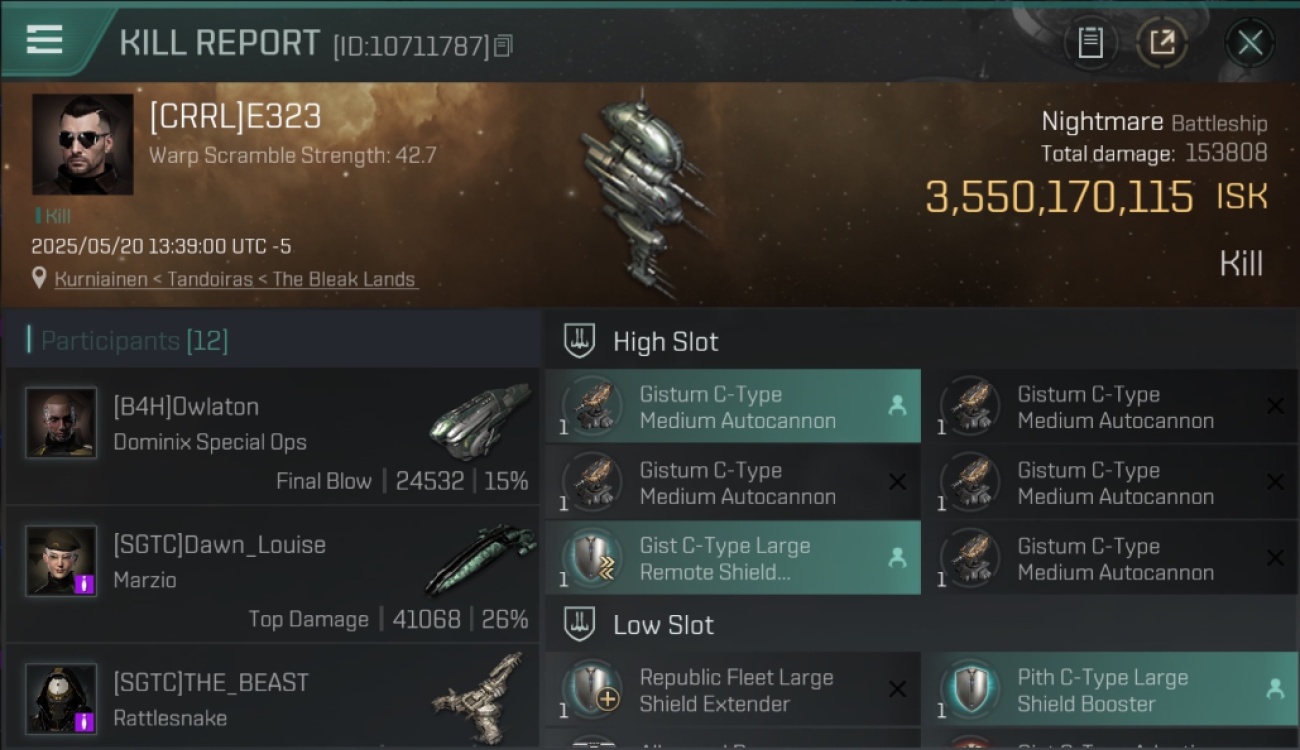Select THE_BEAST participant portrait
Viewport: 1300px width, 750px height.
61,698
